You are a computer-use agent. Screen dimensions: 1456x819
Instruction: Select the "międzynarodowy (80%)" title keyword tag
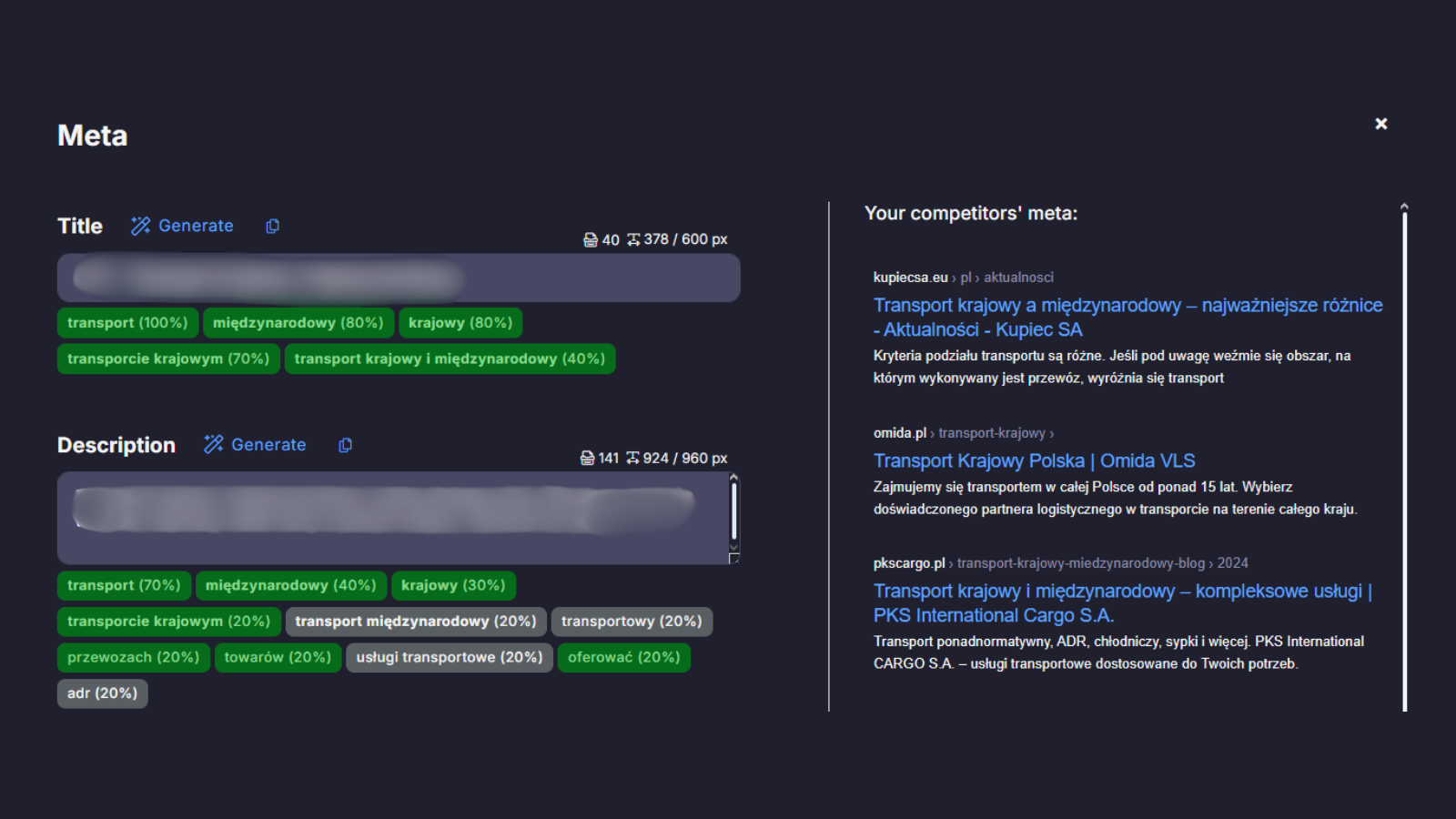pos(298,323)
